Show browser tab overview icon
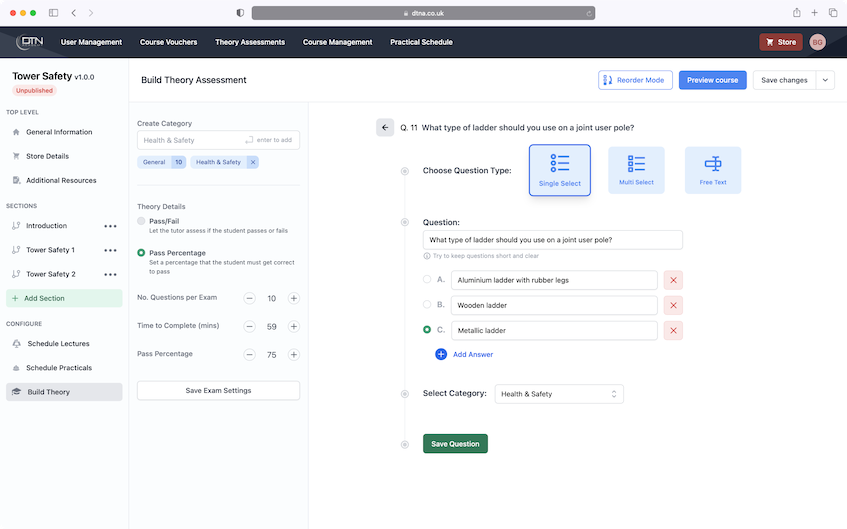 832,13
